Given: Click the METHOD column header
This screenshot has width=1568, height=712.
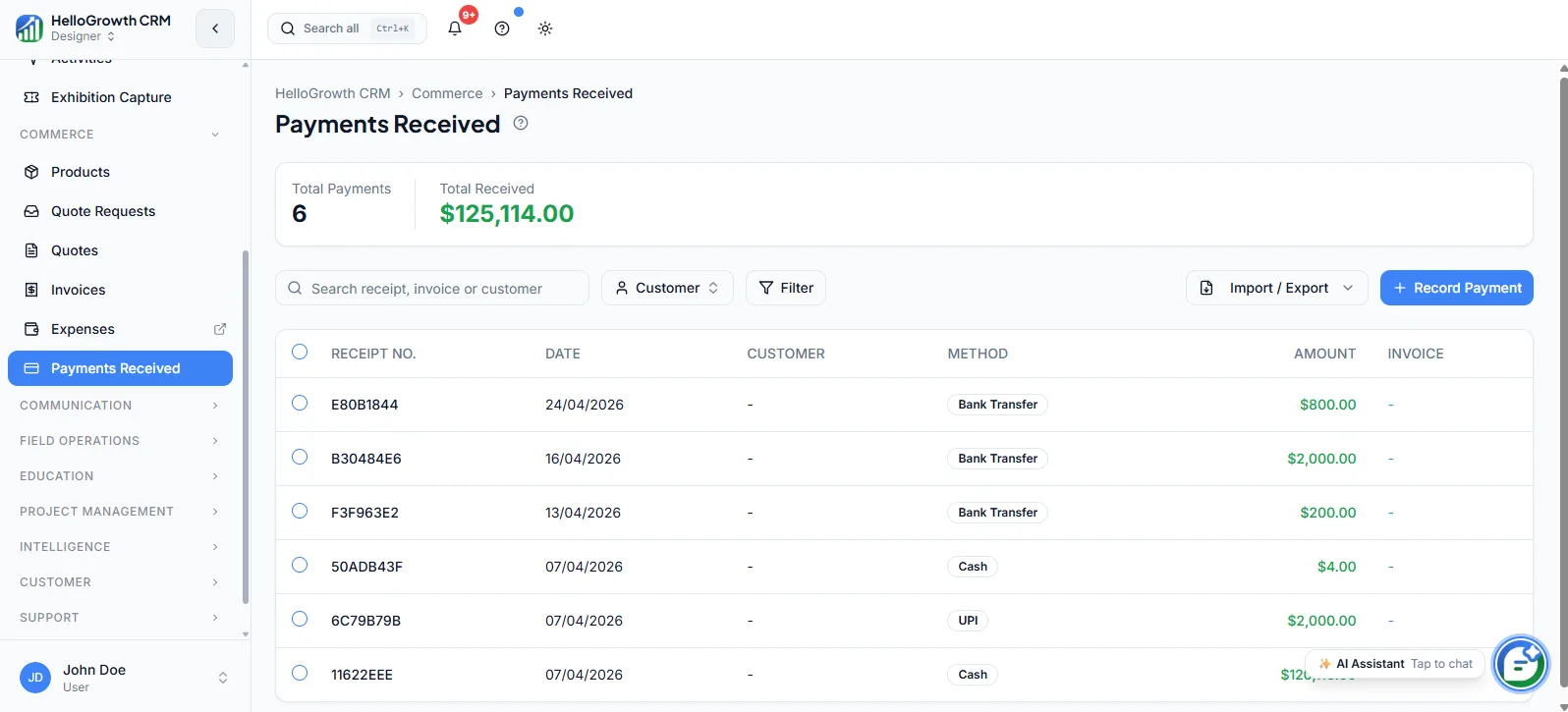Looking at the screenshot, I should coord(978,354).
